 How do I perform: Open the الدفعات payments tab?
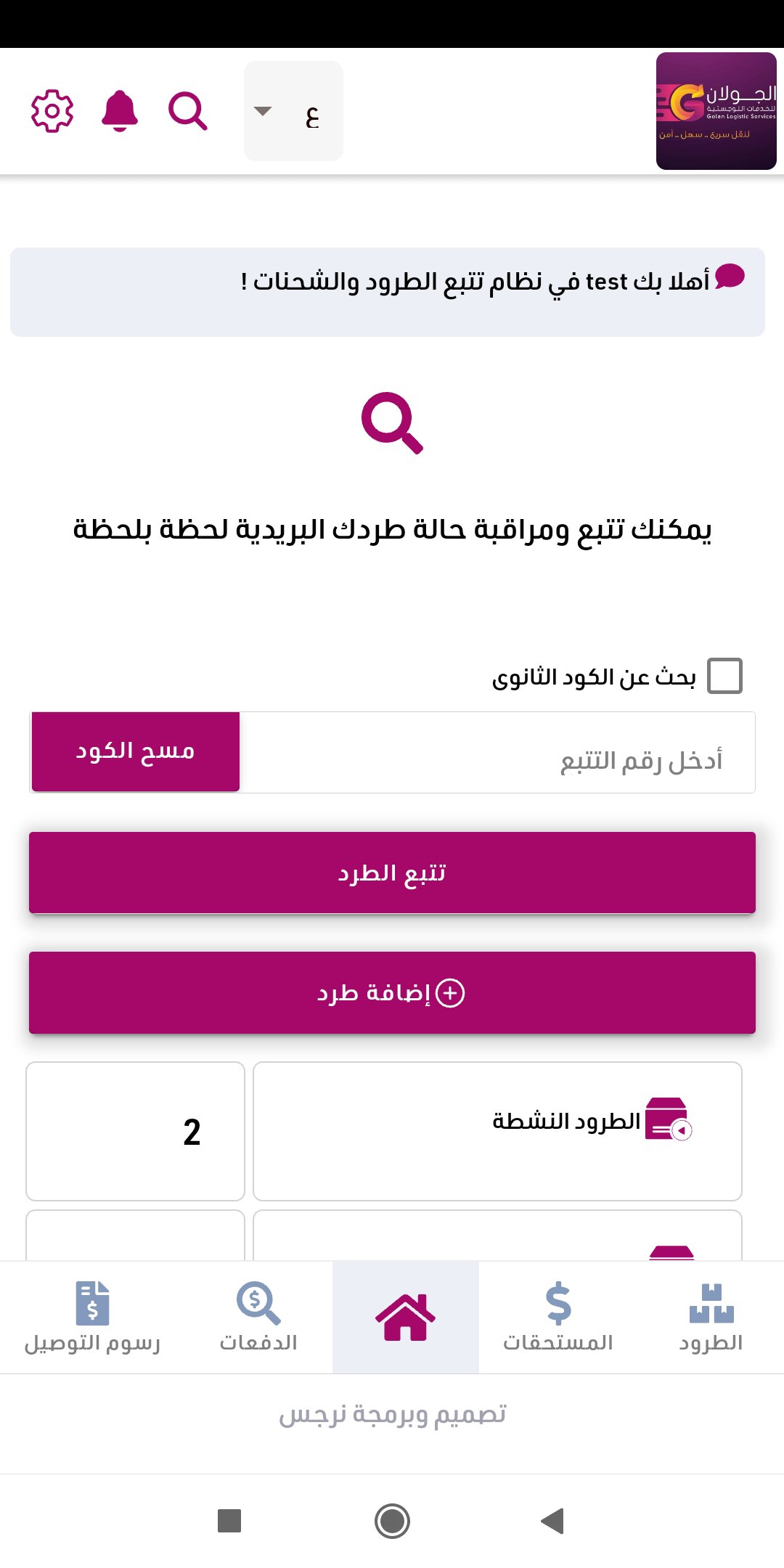(x=258, y=1317)
